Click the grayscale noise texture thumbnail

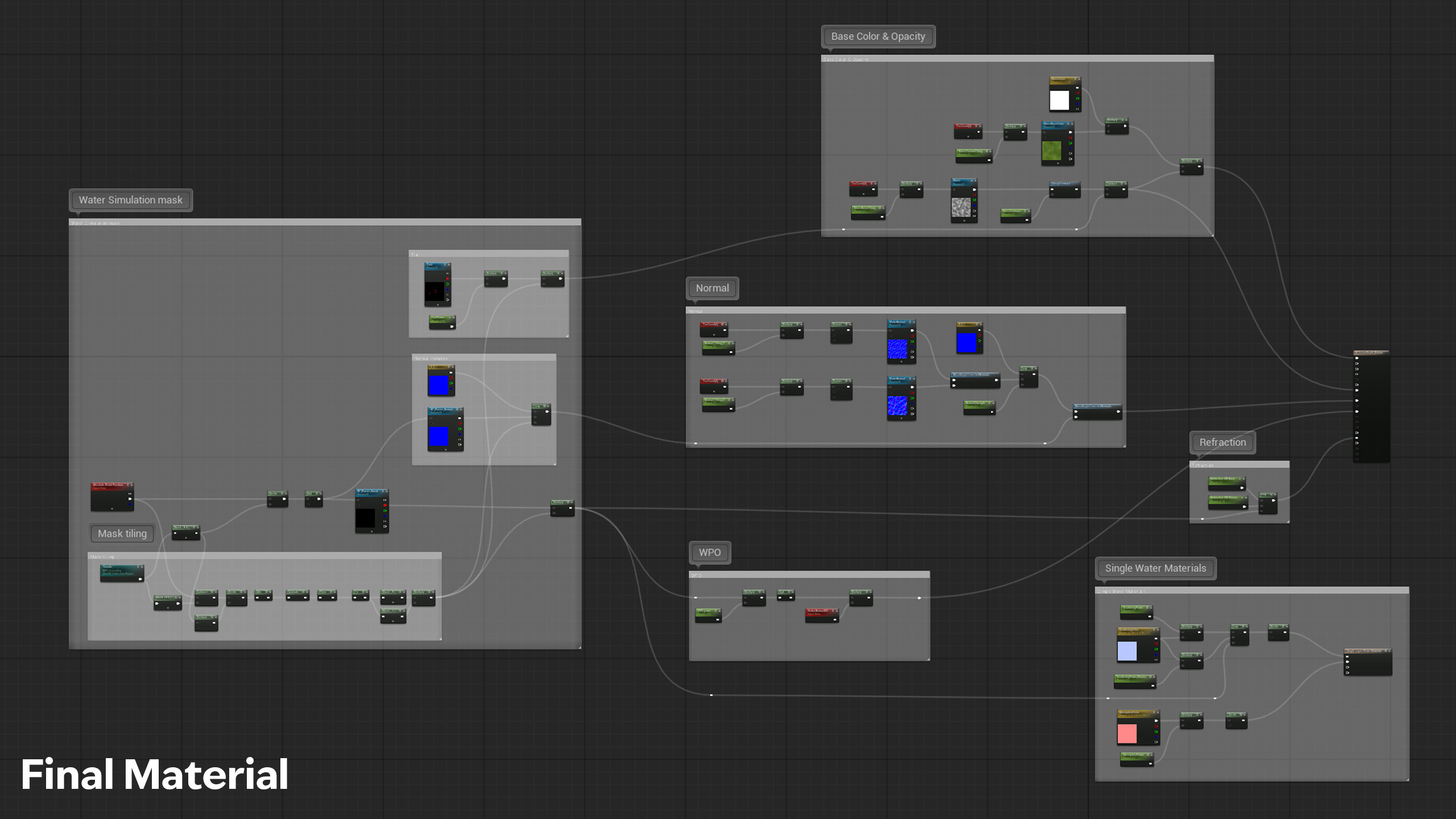pyautogui.click(x=961, y=207)
